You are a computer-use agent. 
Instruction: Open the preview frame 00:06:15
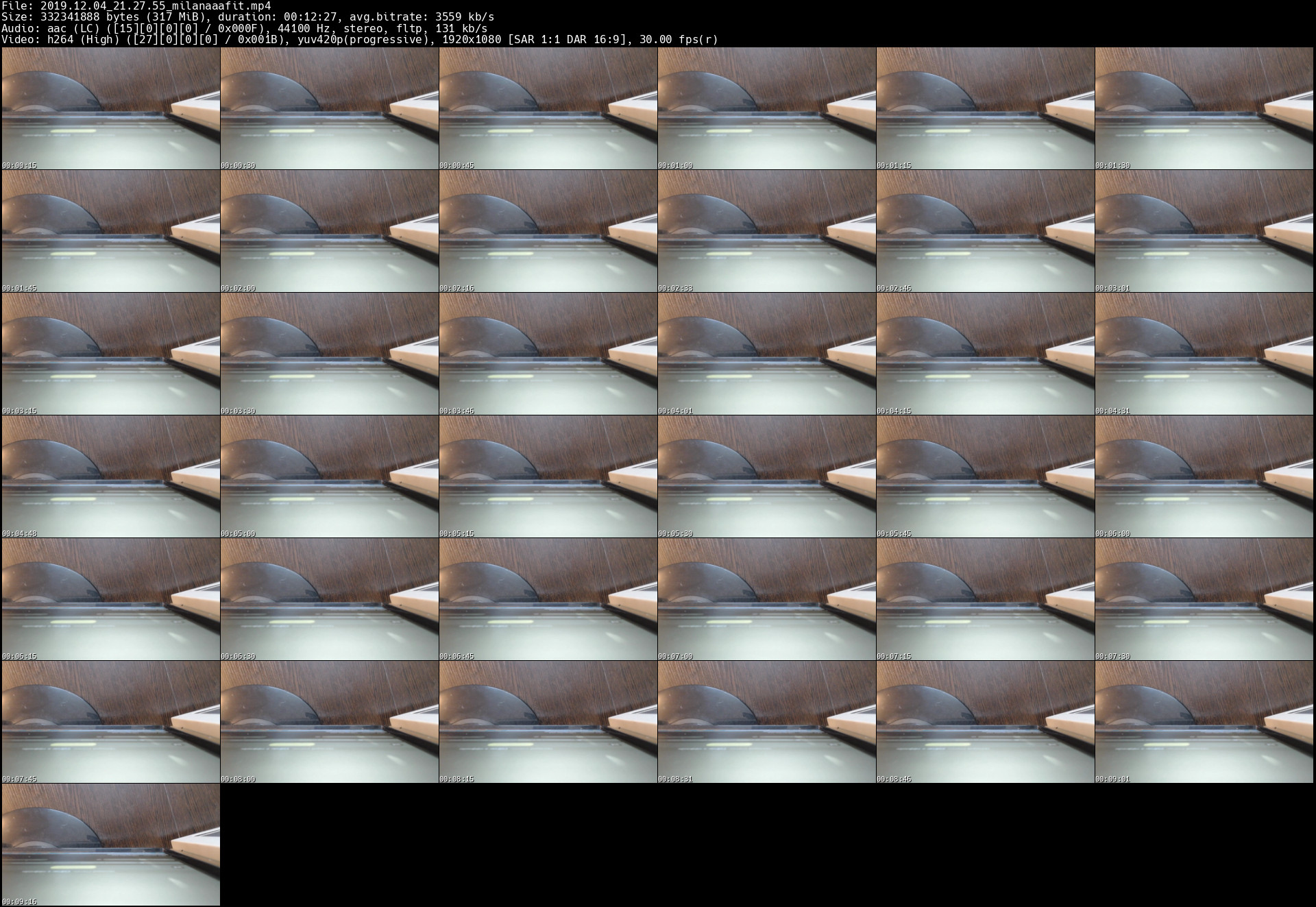point(111,599)
